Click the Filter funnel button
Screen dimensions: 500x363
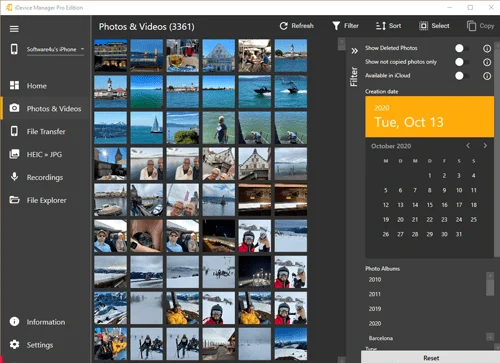tap(345, 26)
